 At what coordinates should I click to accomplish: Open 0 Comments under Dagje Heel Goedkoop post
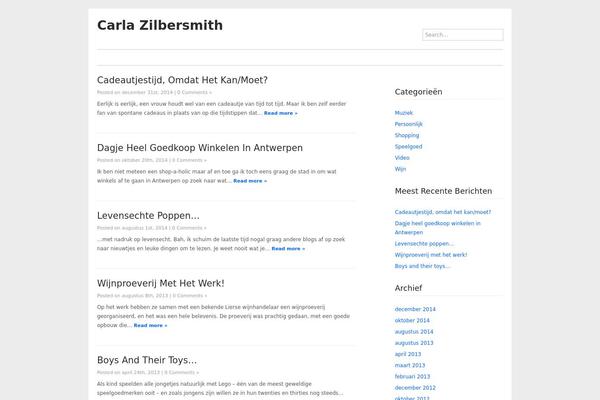189,160
